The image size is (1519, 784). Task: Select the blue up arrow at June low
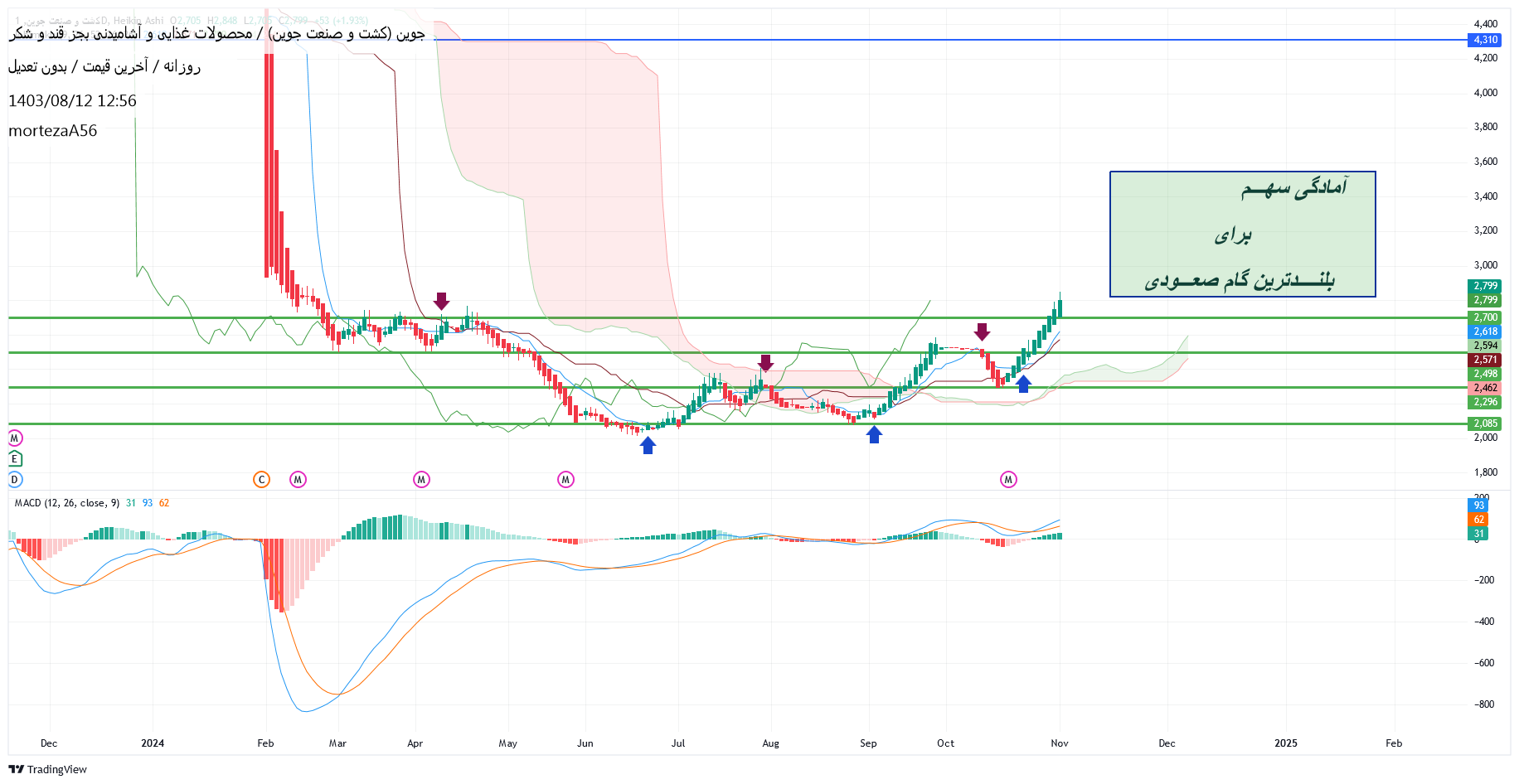648,445
